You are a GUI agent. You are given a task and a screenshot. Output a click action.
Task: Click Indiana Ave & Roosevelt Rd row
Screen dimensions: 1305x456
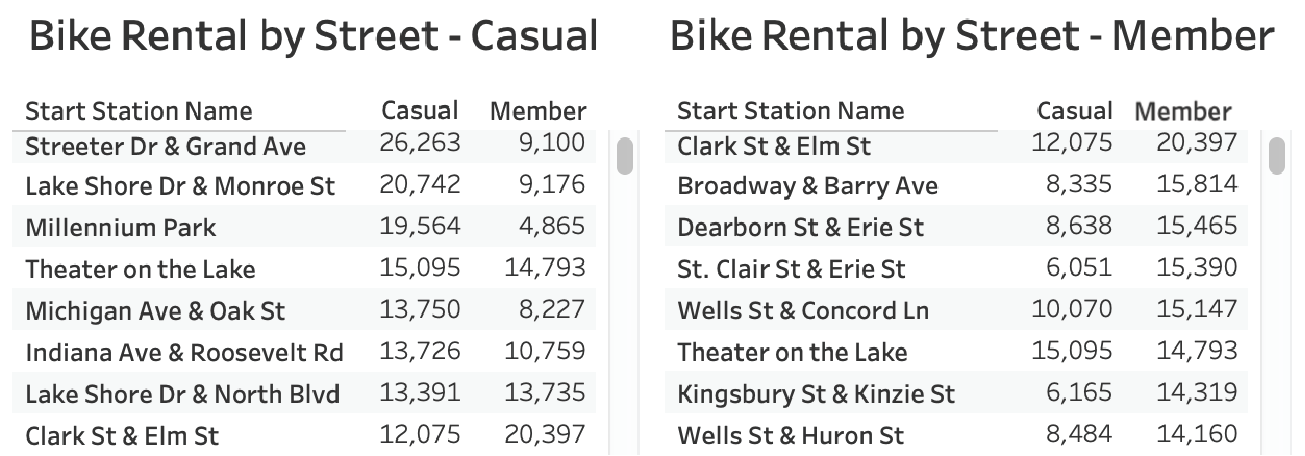[304, 352]
